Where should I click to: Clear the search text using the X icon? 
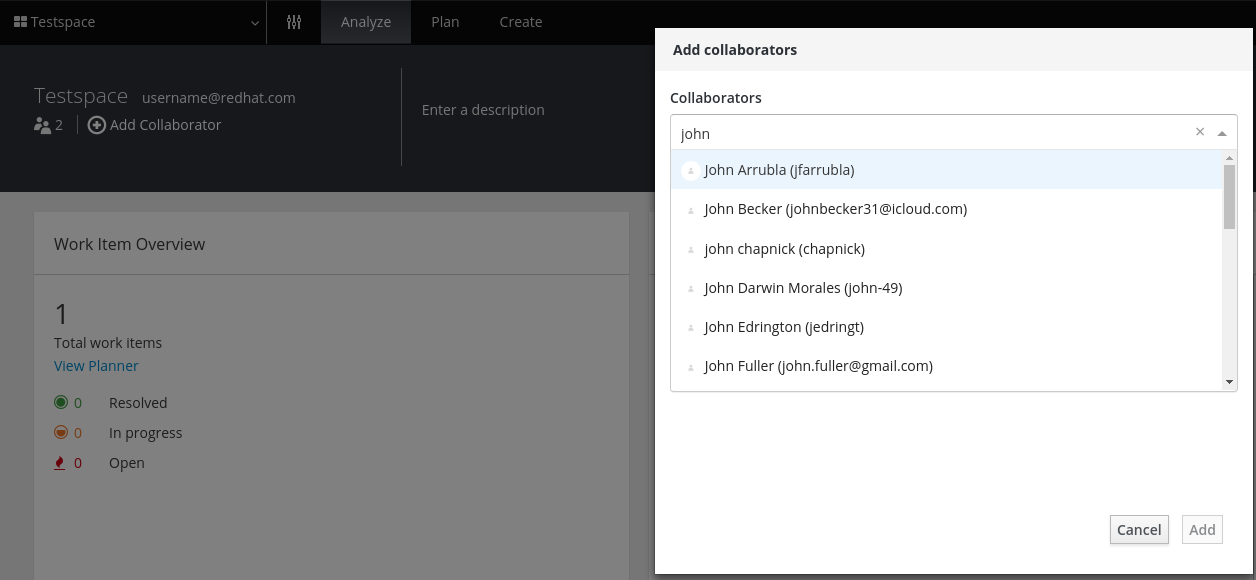(1200, 131)
